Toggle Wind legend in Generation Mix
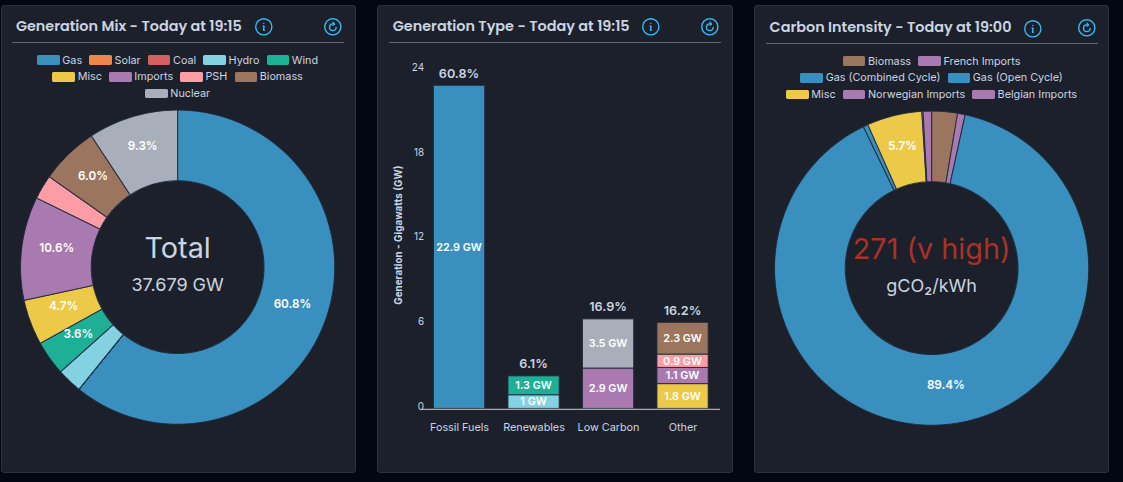Viewport: 1123px width, 482px height. [292, 60]
